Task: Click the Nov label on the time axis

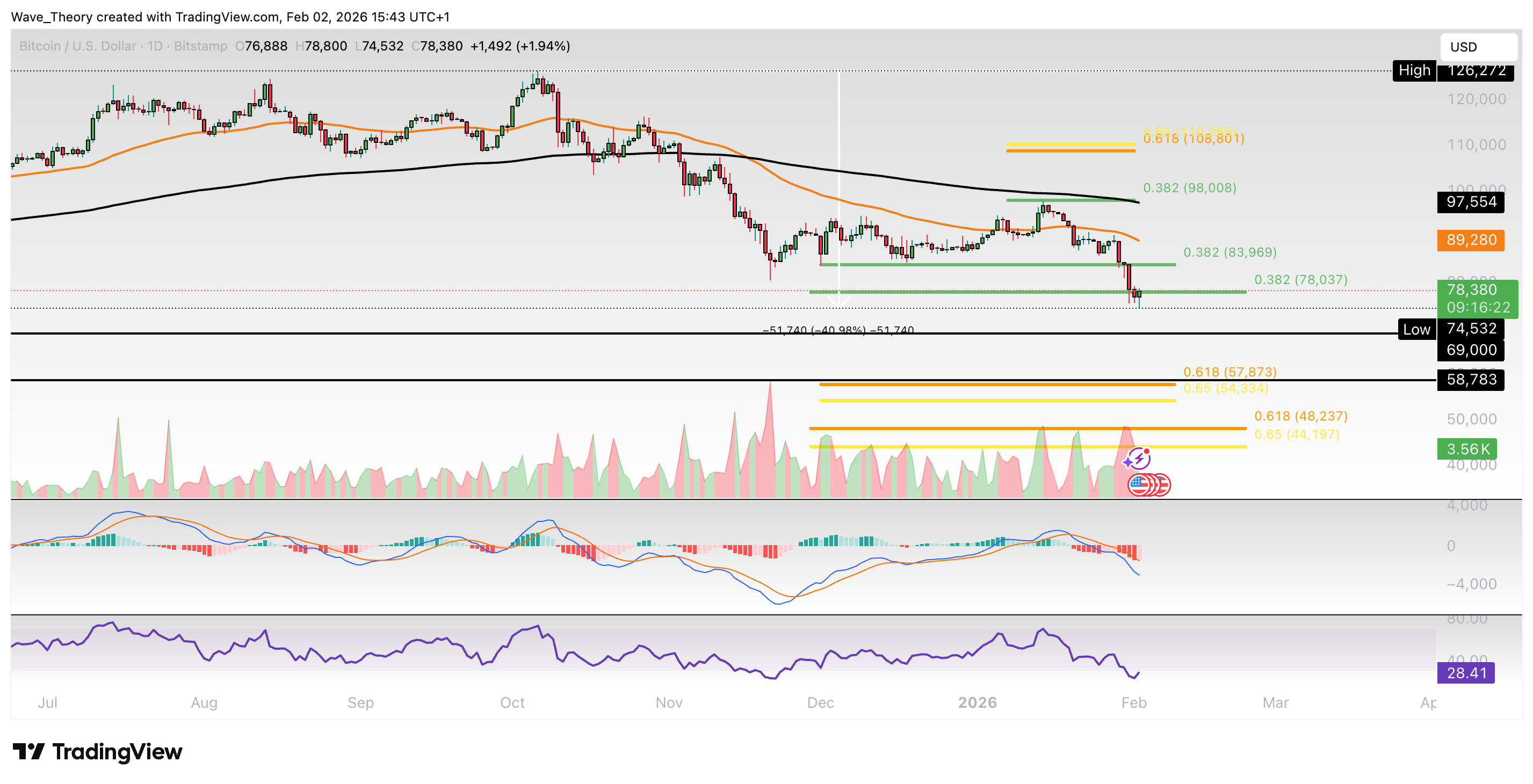Action: (x=668, y=702)
